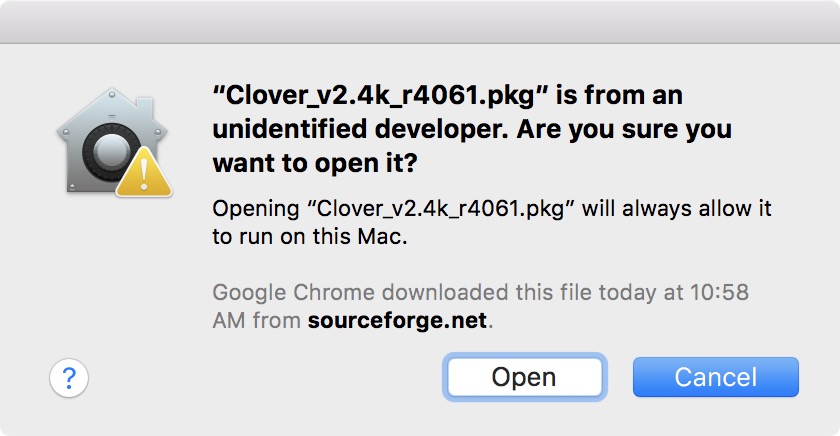This screenshot has width=840, height=436.
Task: Open help with the question mark button
Action: 69,378
